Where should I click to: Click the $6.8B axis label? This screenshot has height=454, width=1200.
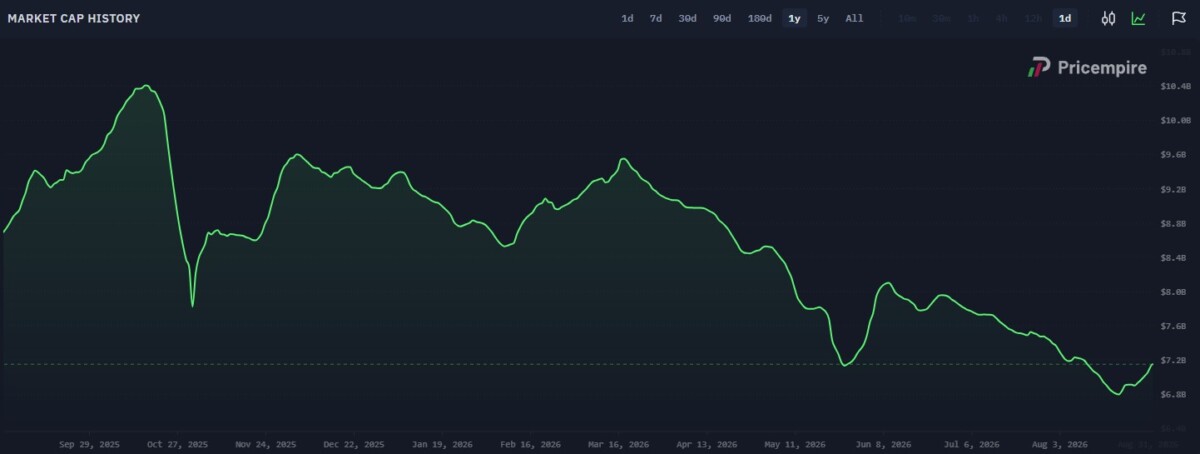click(1173, 394)
